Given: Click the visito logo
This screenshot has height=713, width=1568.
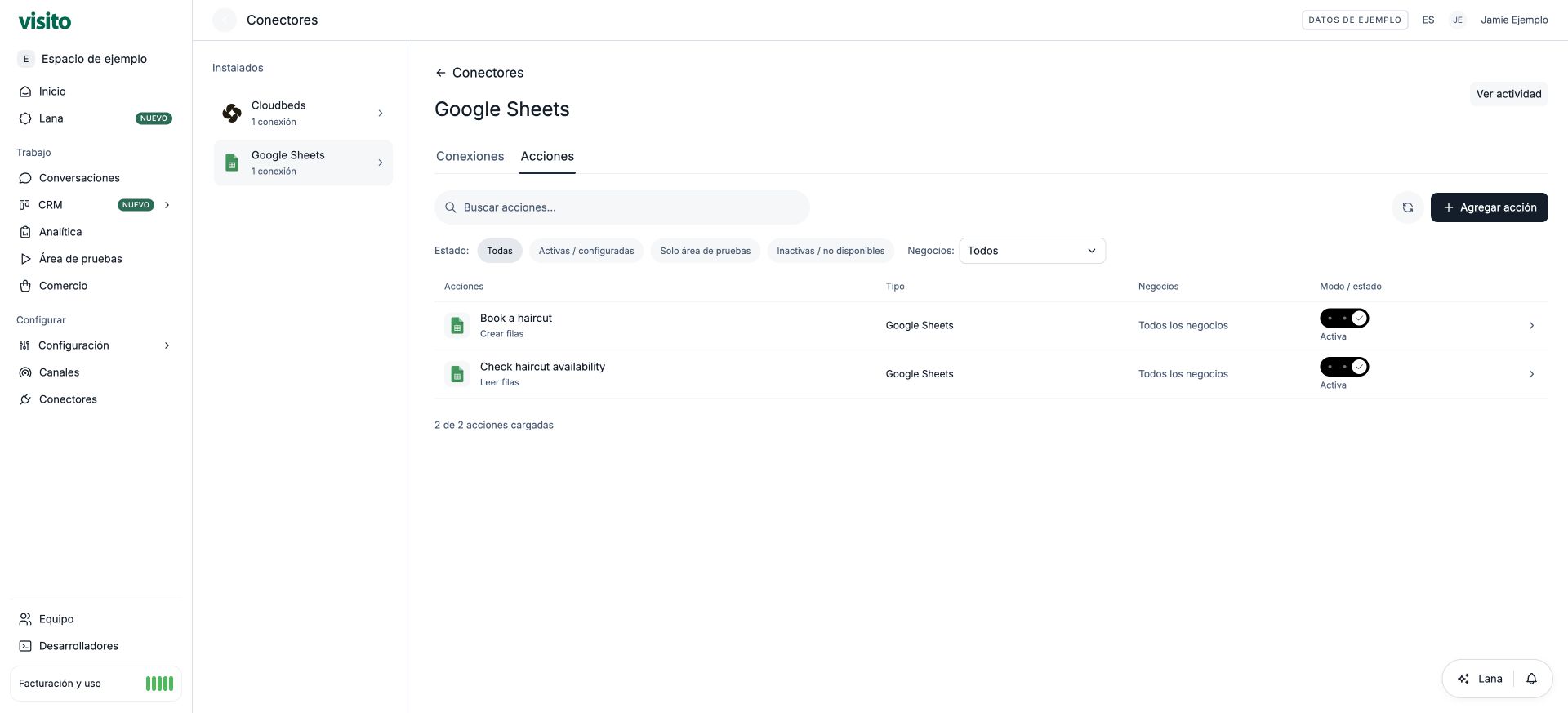Looking at the screenshot, I should 45,20.
